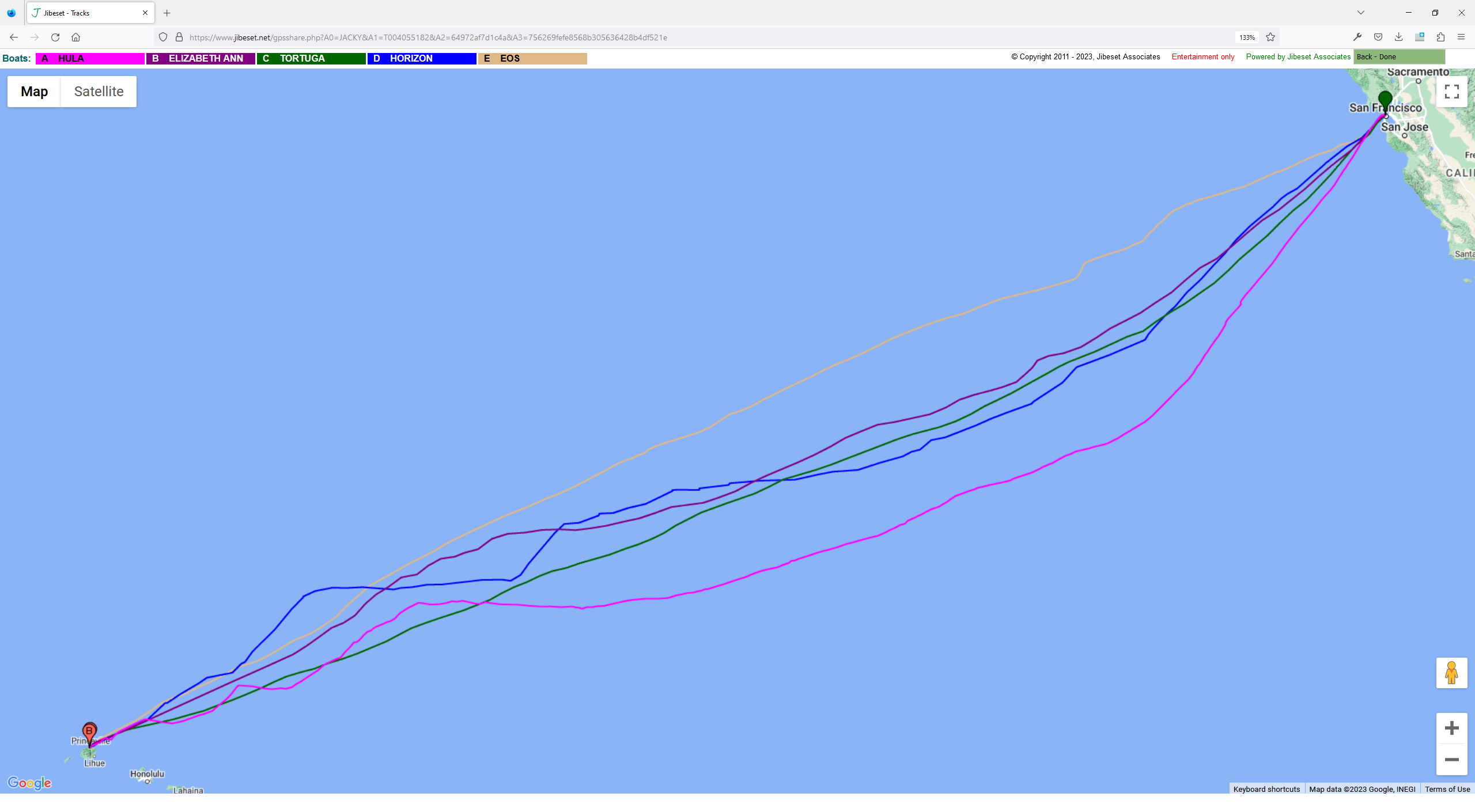Select the Map view type

click(x=34, y=92)
